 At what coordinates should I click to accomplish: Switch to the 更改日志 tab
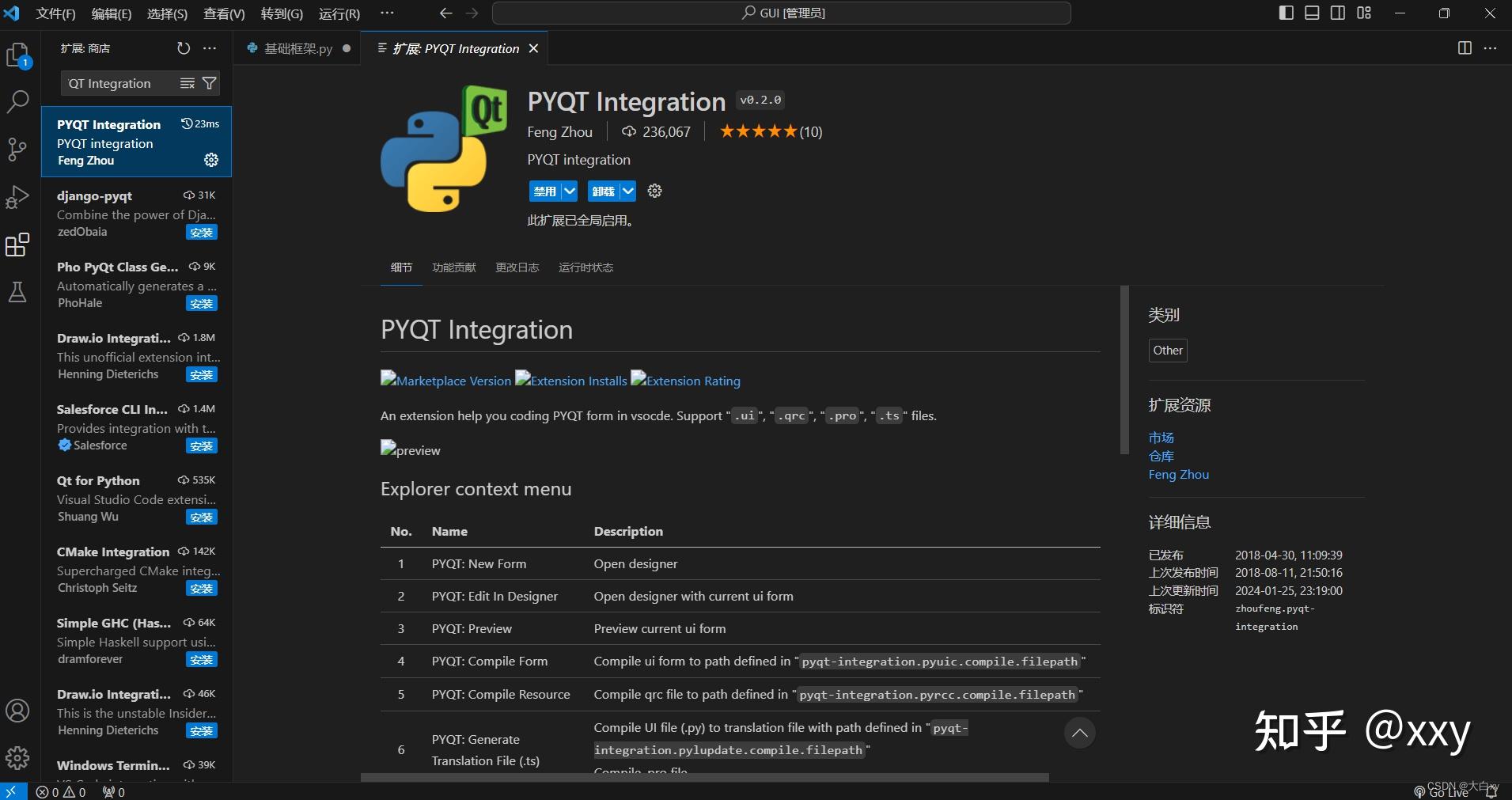tap(517, 267)
